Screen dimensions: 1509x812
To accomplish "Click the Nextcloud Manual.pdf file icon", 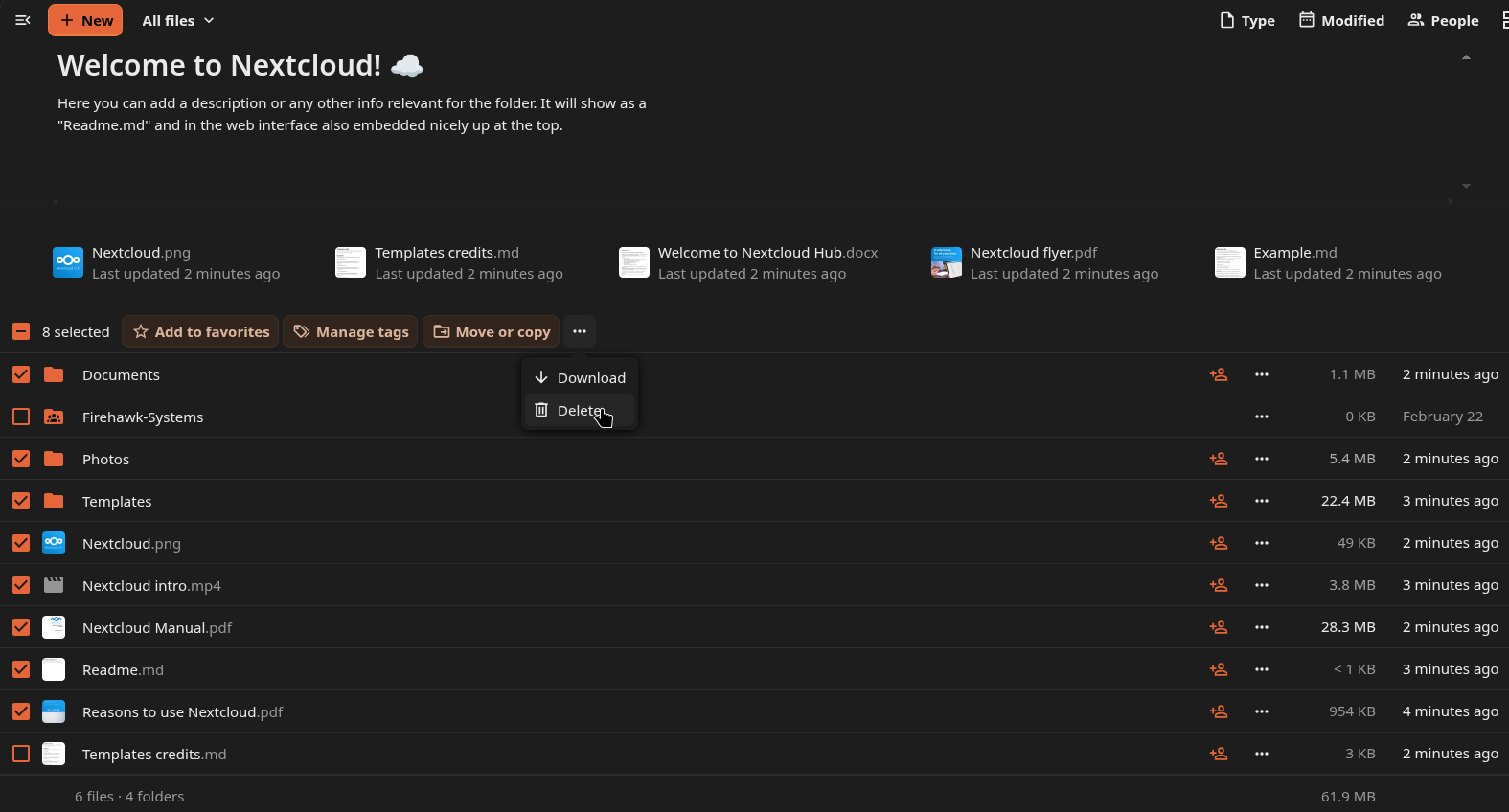I will [54, 627].
